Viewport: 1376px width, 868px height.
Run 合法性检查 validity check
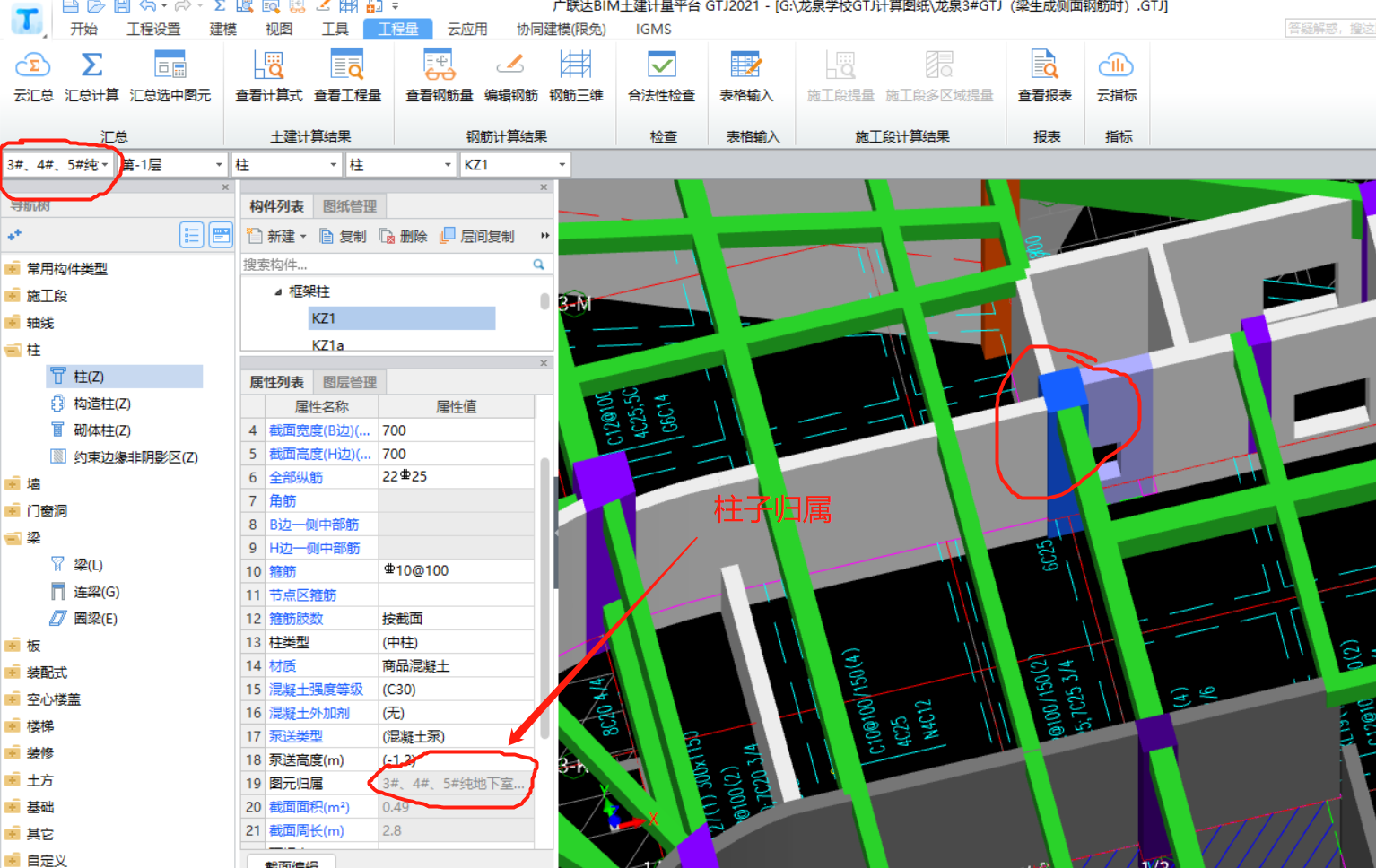[661, 76]
